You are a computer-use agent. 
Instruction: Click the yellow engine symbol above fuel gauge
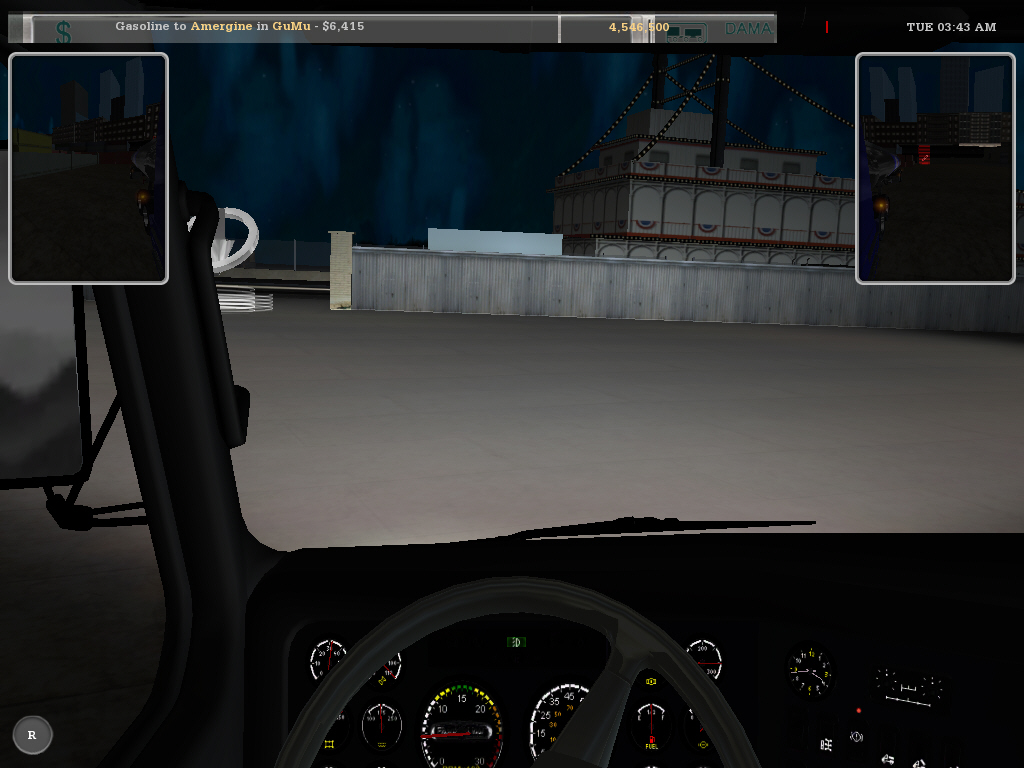click(650, 681)
